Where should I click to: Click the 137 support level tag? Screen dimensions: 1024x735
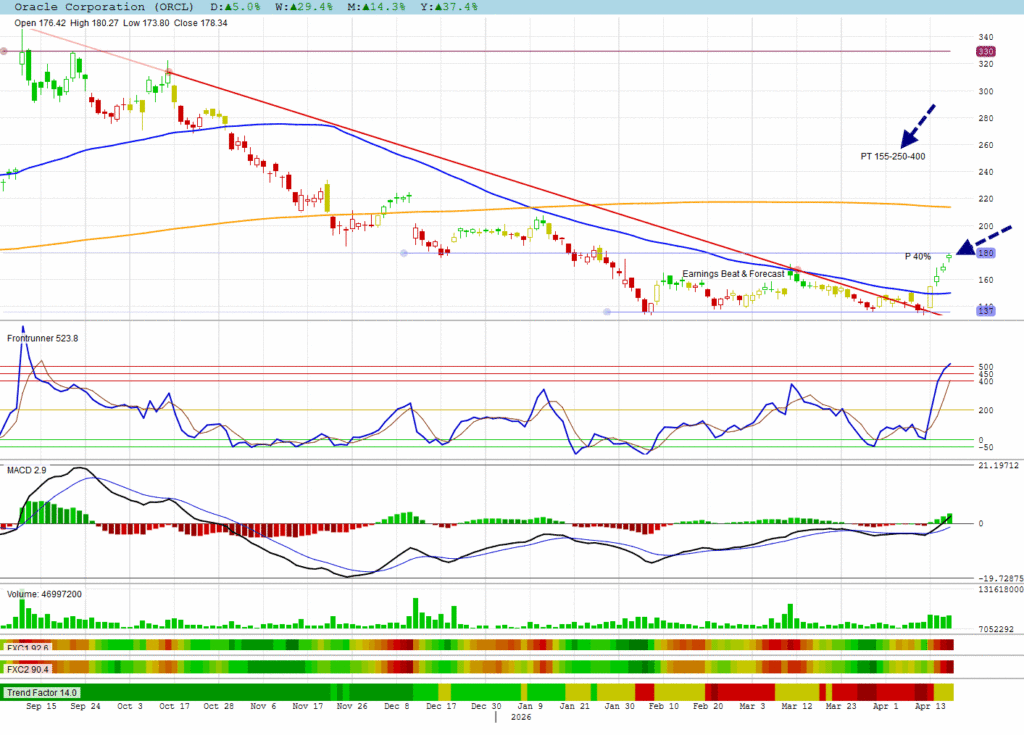coord(985,312)
